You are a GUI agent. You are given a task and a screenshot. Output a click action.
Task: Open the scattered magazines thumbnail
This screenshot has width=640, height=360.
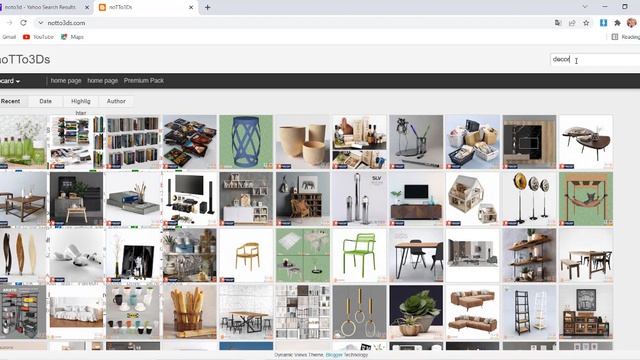pyautogui.click(x=189, y=142)
